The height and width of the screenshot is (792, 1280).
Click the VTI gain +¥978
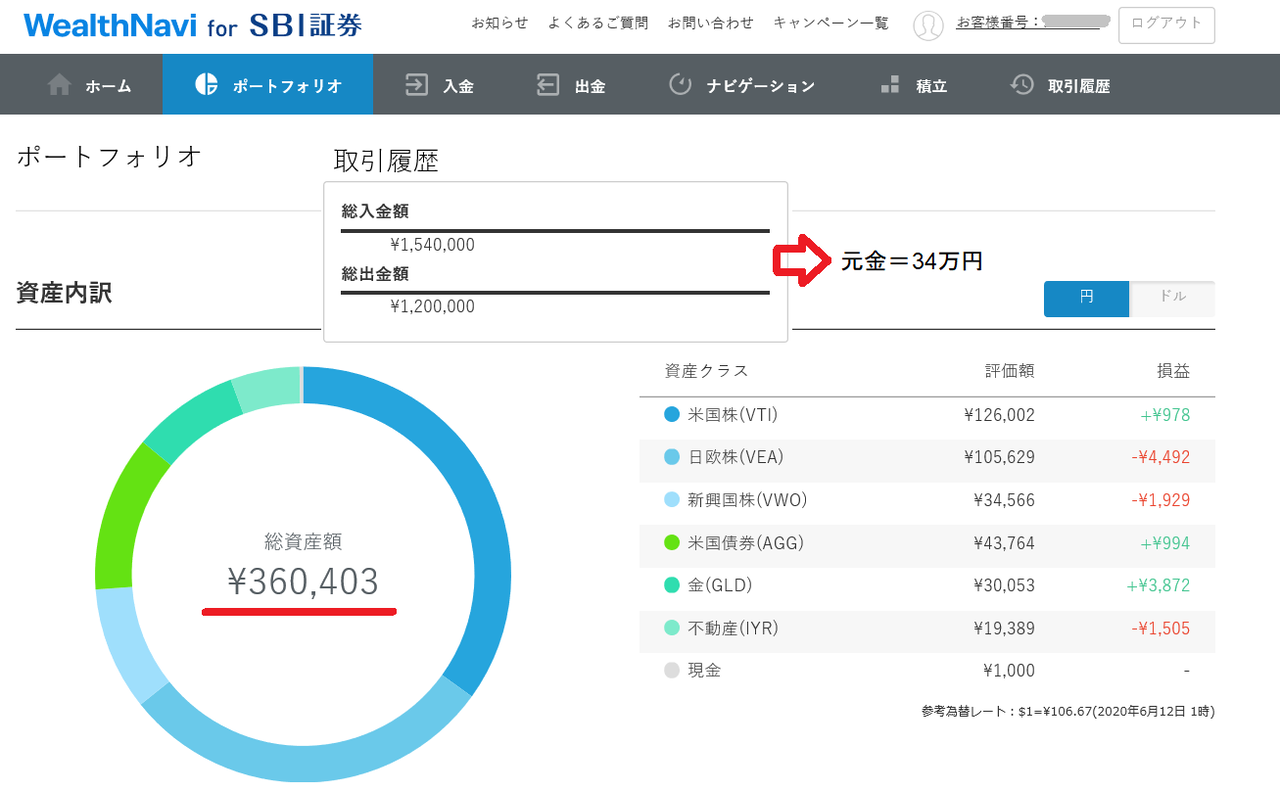click(x=1165, y=414)
